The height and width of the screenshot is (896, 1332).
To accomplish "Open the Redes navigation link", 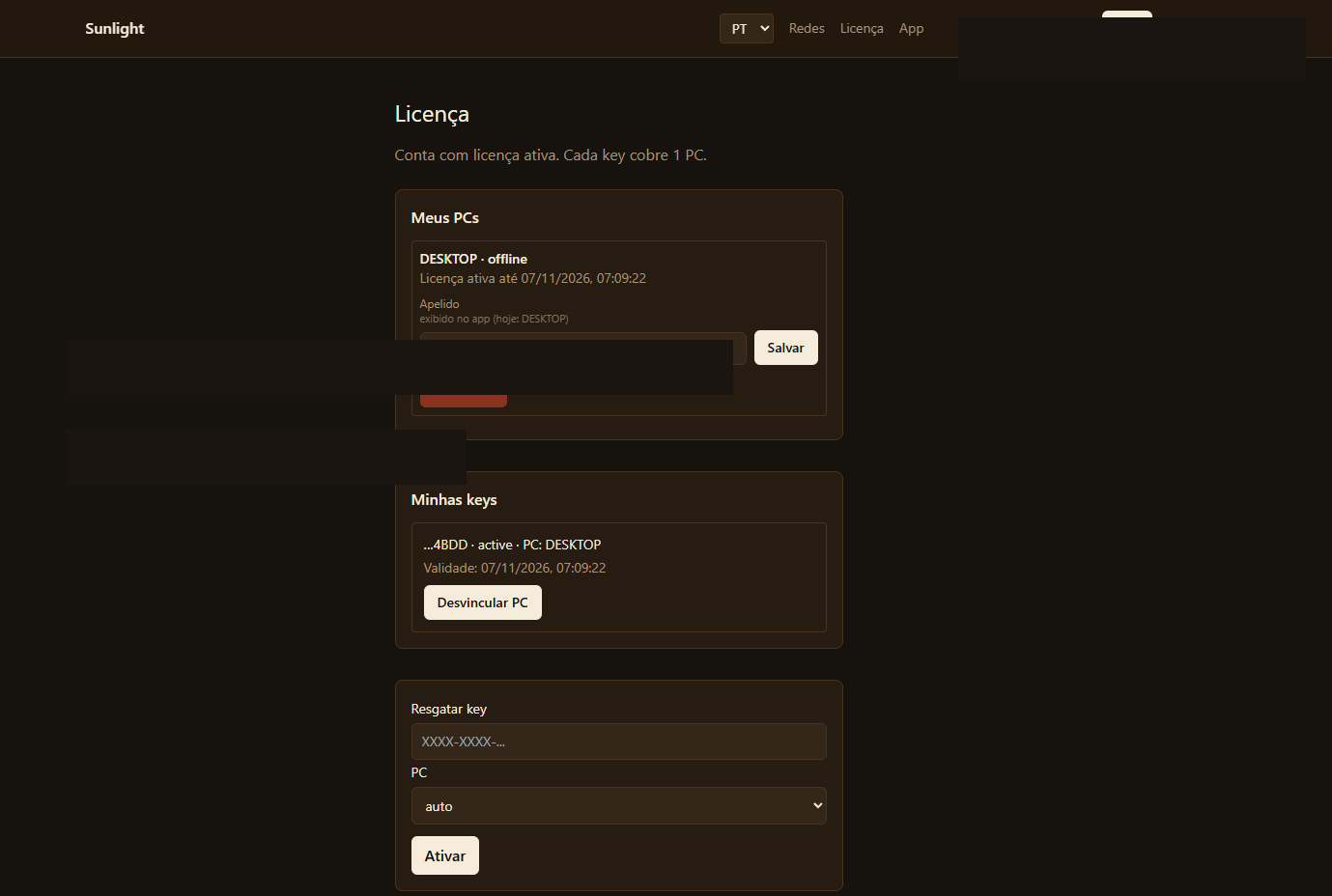I will pyautogui.click(x=807, y=29).
